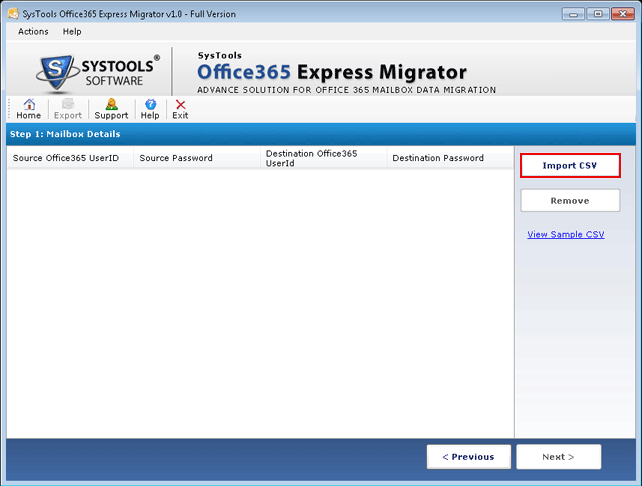The image size is (642, 486).
Task: Click the Home toolbar icon
Action: 29,109
